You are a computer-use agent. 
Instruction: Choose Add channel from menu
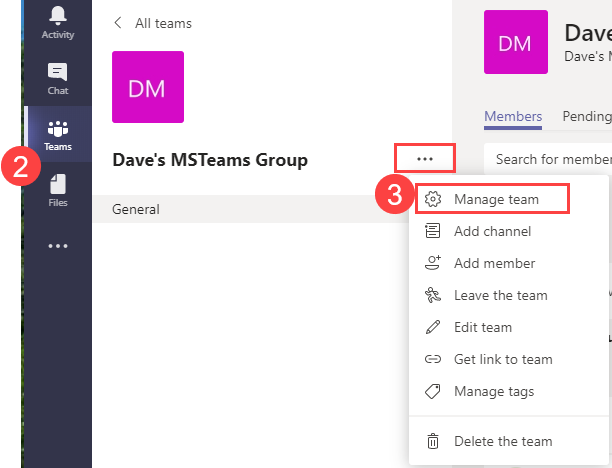[x=509, y=231]
